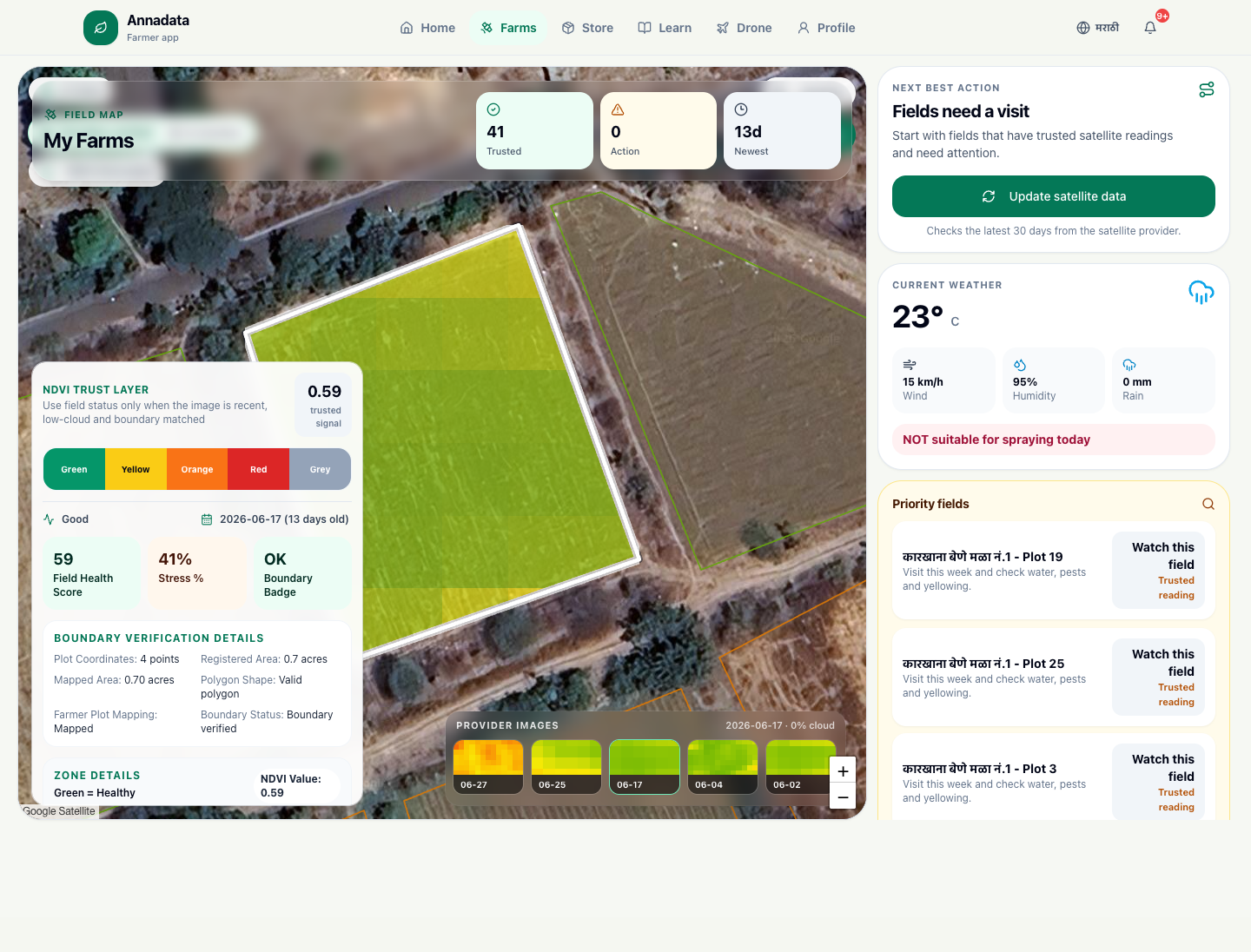This screenshot has height=952, width=1251.
Task: Click the calendar icon beside 2026-06-17
Action: pyautogui.click(x=207, y=519)
